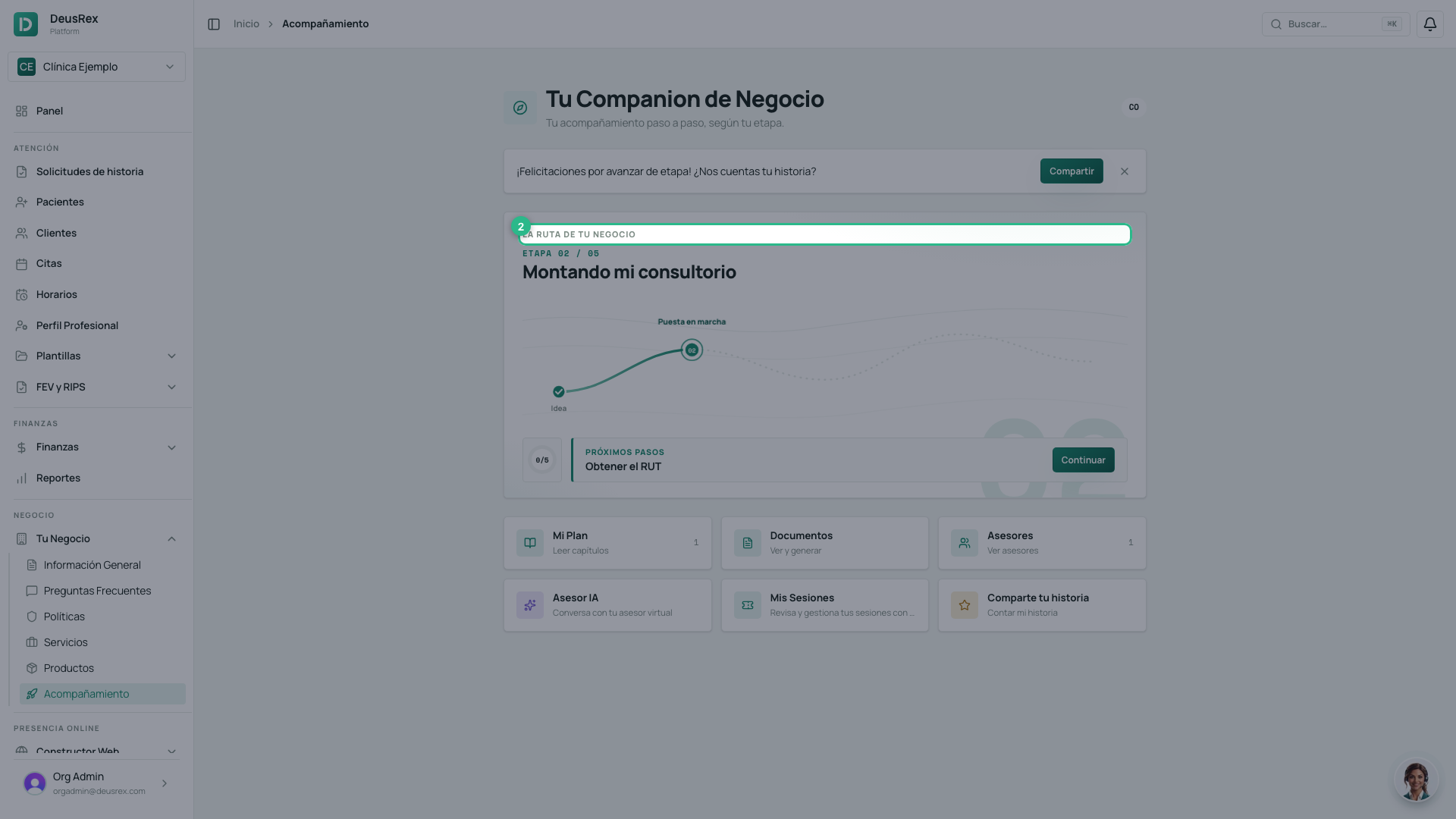1456x819 pixels.
Task: Dismiss the felicitaciones banner
Action: point(1125,171)
